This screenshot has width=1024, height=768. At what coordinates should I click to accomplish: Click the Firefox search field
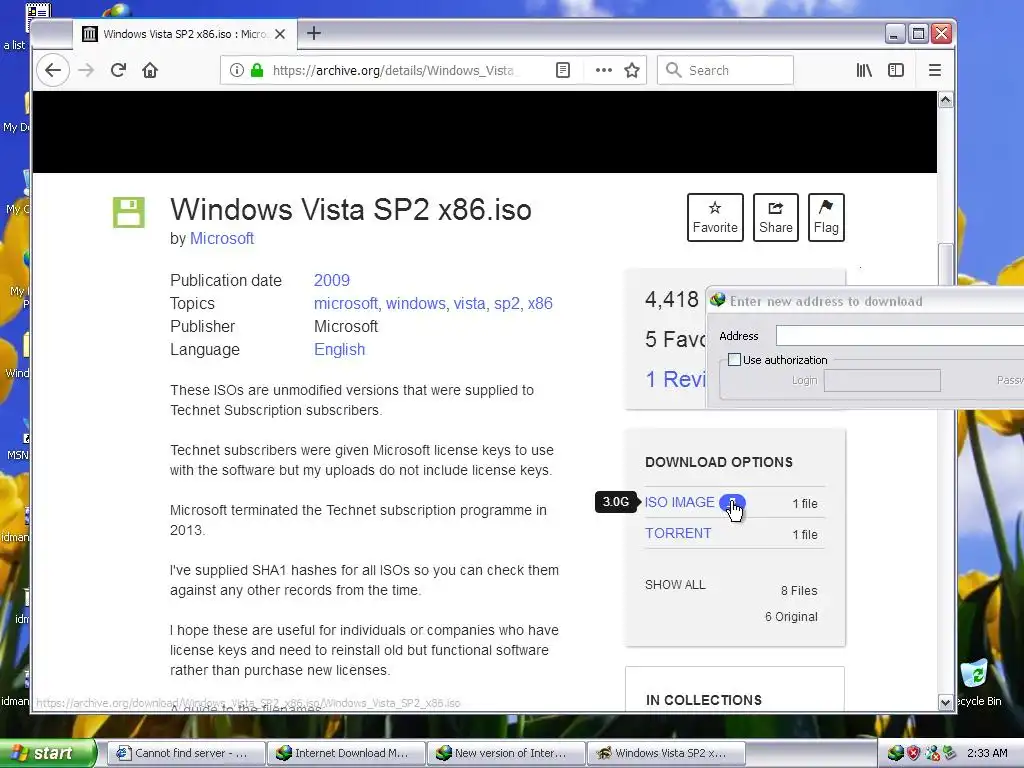[x=725, y=70]
